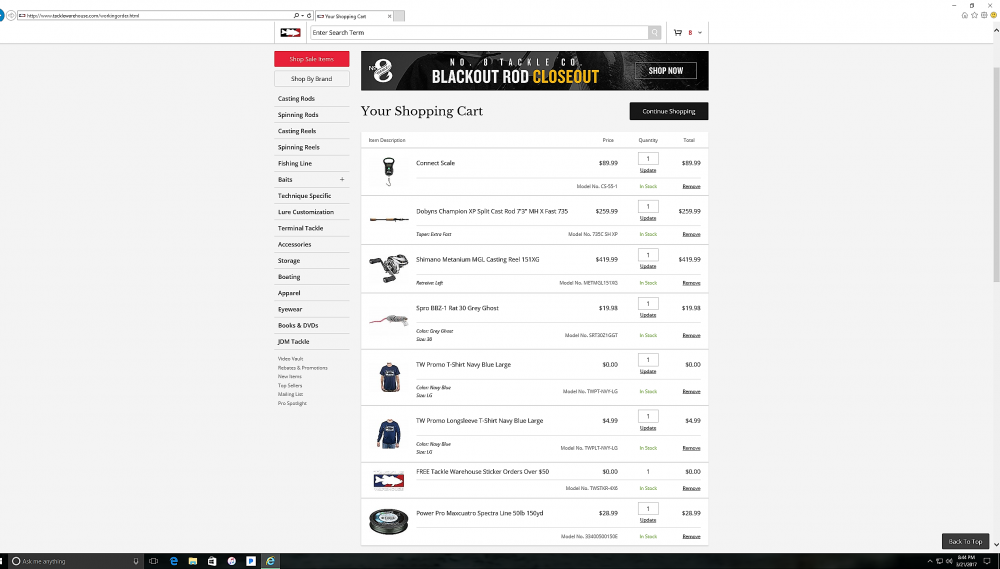Open the Video Vault link
Screen dimensions: 1000x569
[x=290, y=359]
